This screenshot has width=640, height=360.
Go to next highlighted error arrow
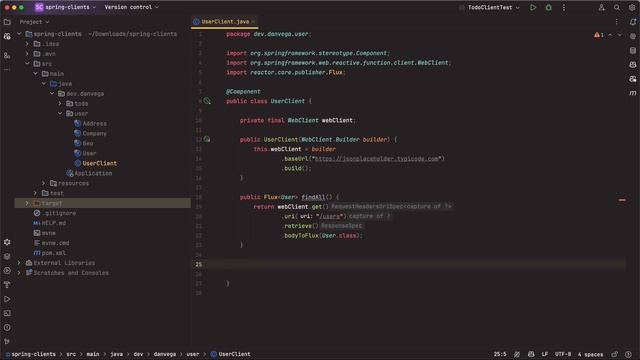(x=620, y=35)
